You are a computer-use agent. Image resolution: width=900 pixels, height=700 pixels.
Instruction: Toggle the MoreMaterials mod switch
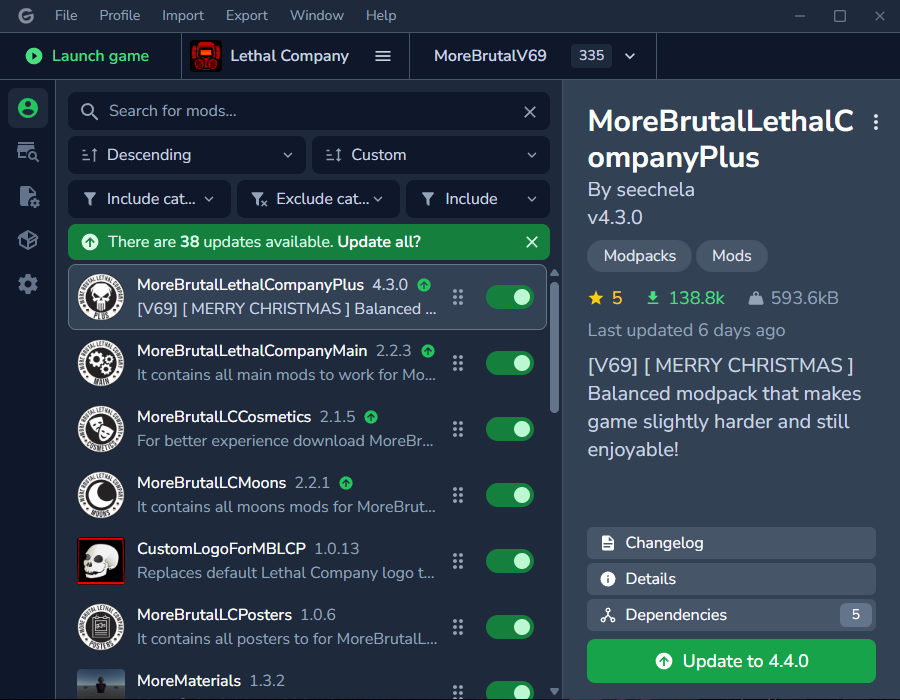click(x=510, y=690)
